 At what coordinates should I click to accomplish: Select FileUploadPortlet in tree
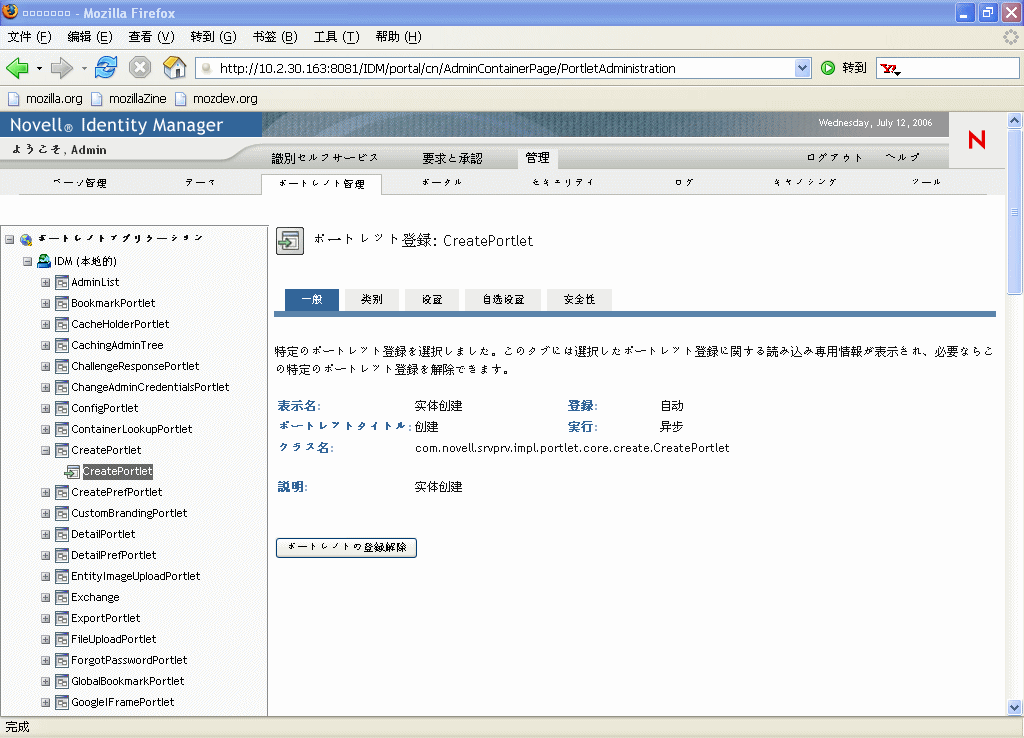coord(114,639)
